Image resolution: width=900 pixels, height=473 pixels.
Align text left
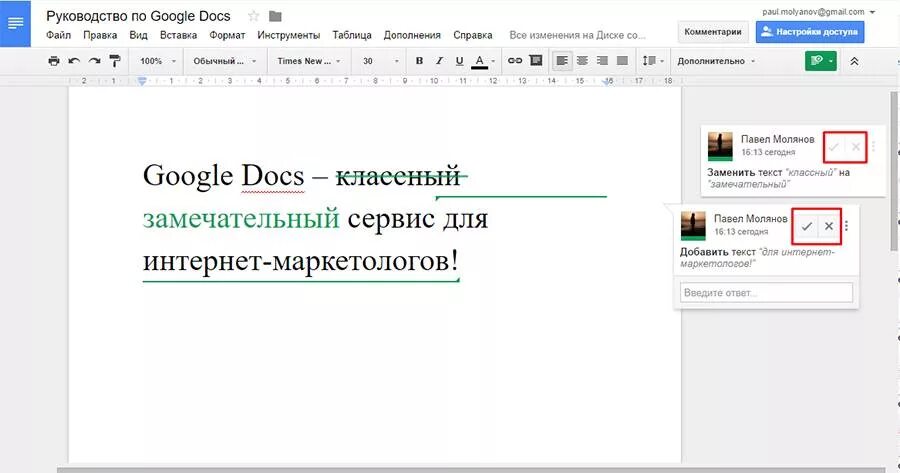click(x=562, y=61)
